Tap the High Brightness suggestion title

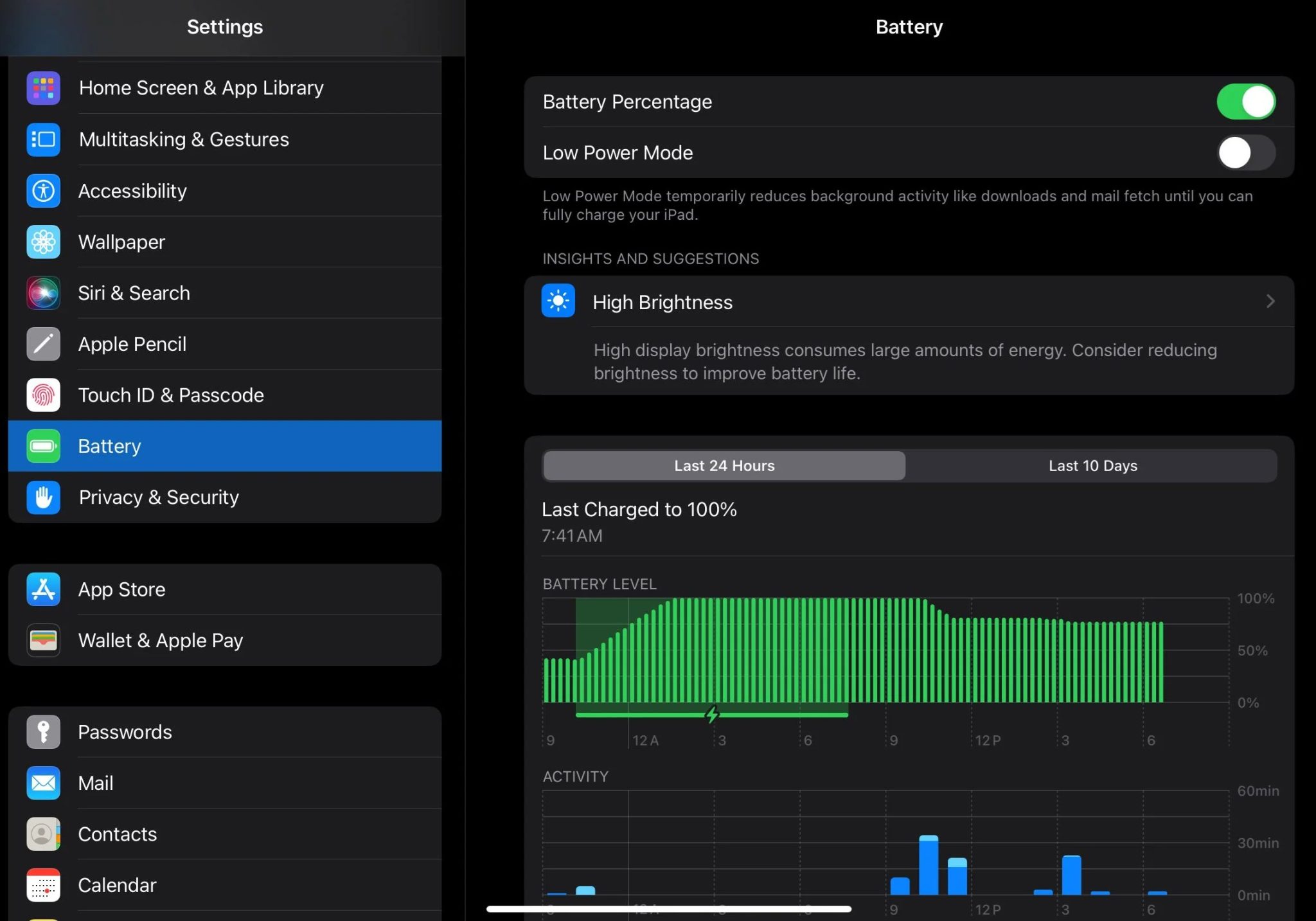(x=662, y=302)
